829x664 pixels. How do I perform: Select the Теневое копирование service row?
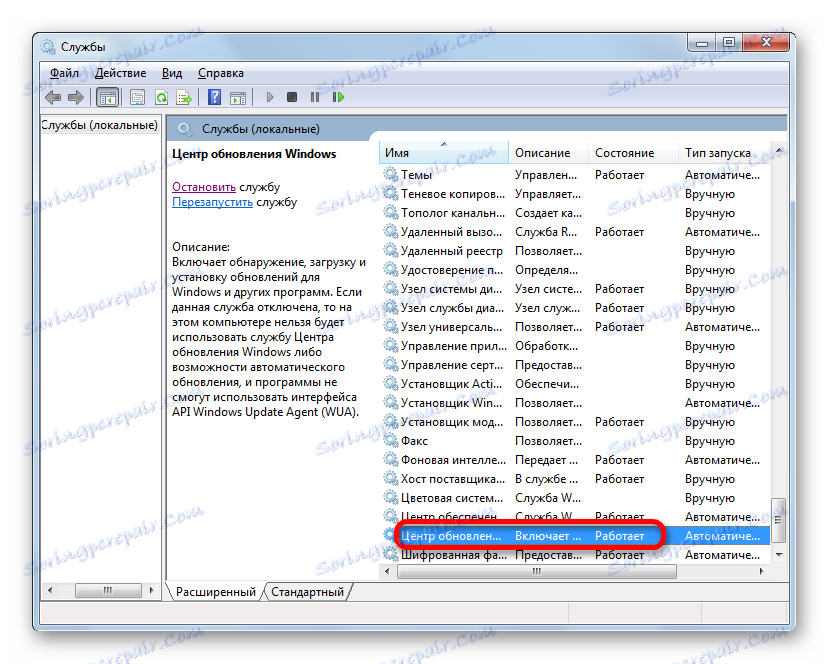click(575, 193)
